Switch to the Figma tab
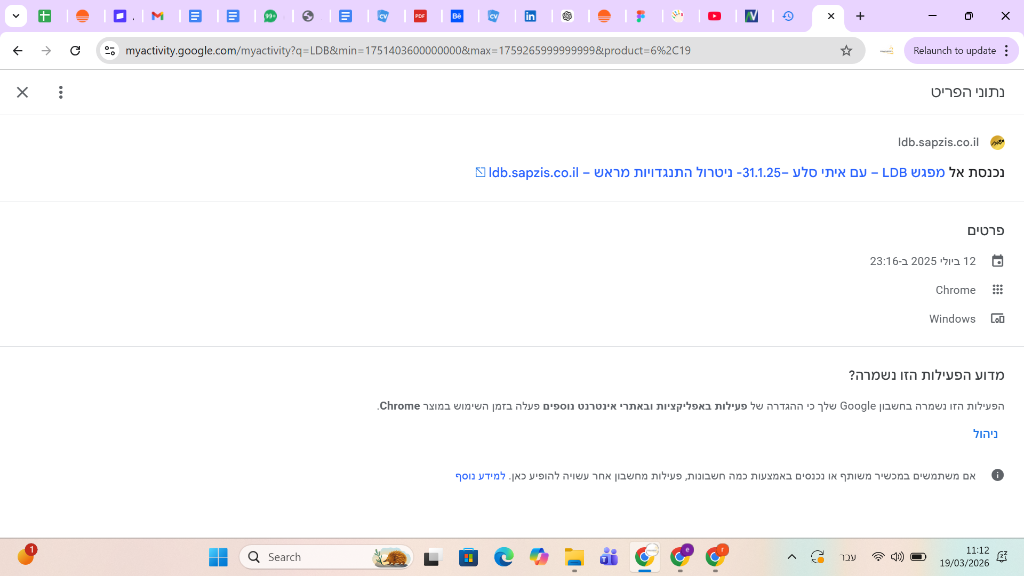The image size is (1024, 576). 641,16
